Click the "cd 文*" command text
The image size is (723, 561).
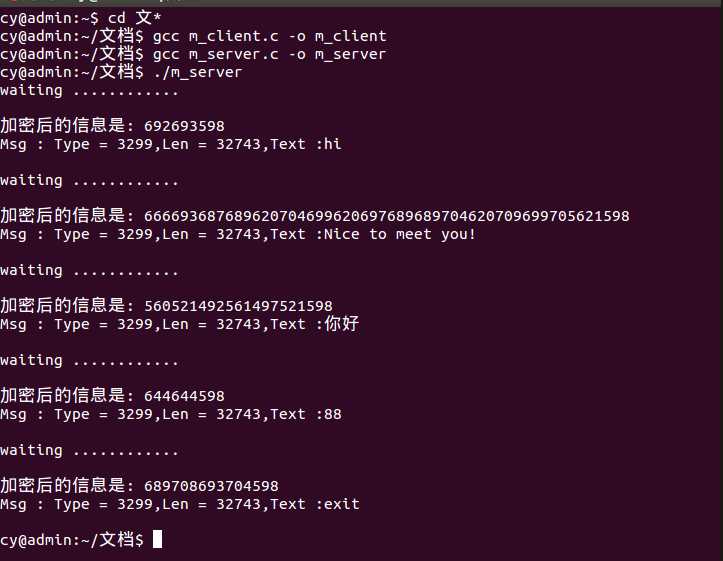129,18
